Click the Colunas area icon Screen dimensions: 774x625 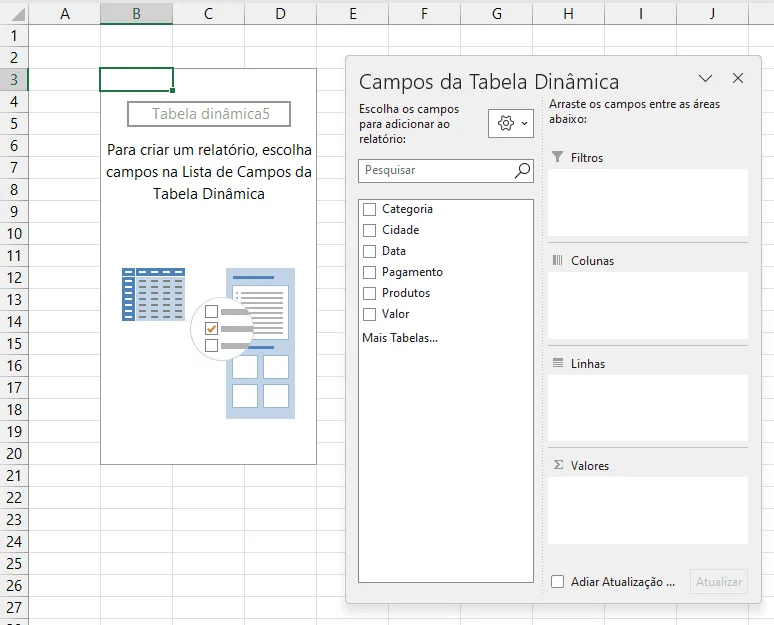pos(557,260)
